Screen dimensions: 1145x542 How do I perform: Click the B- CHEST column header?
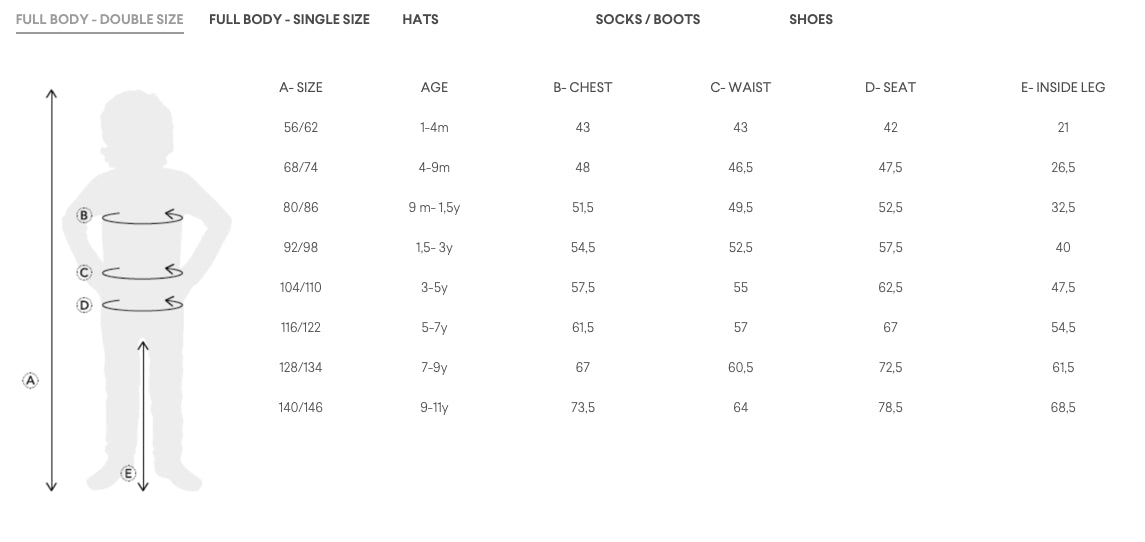(582, 87)
